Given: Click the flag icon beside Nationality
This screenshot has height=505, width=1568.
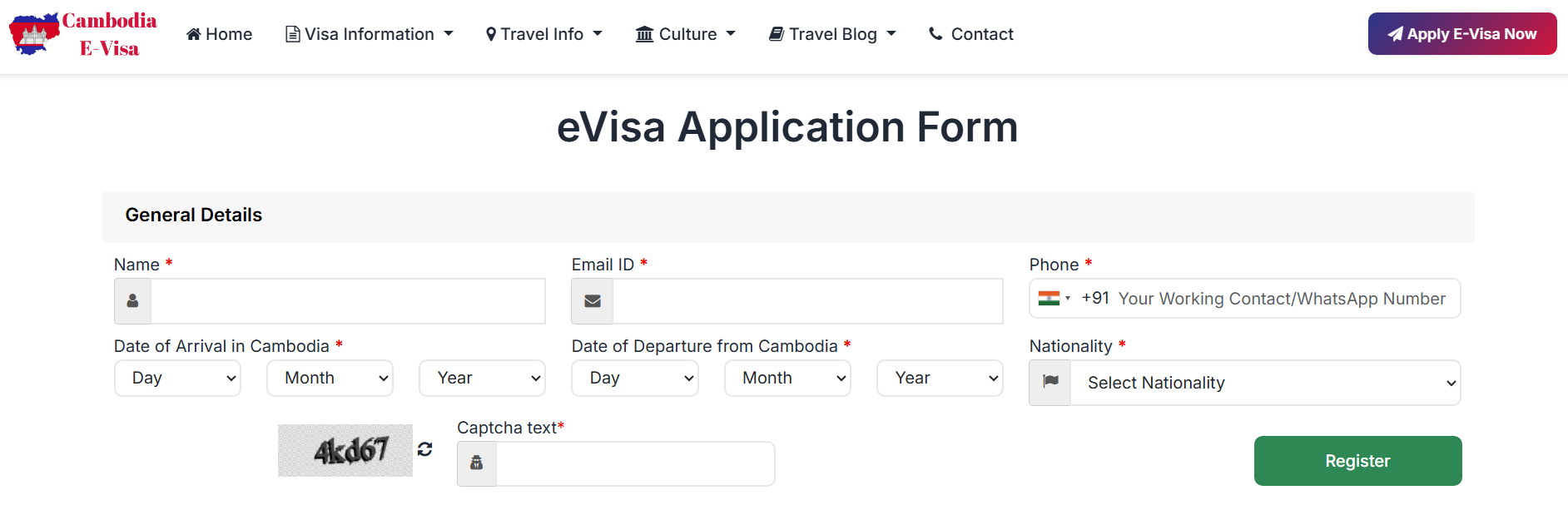Looking at the screenshot, I should [x=1050, y=382].
